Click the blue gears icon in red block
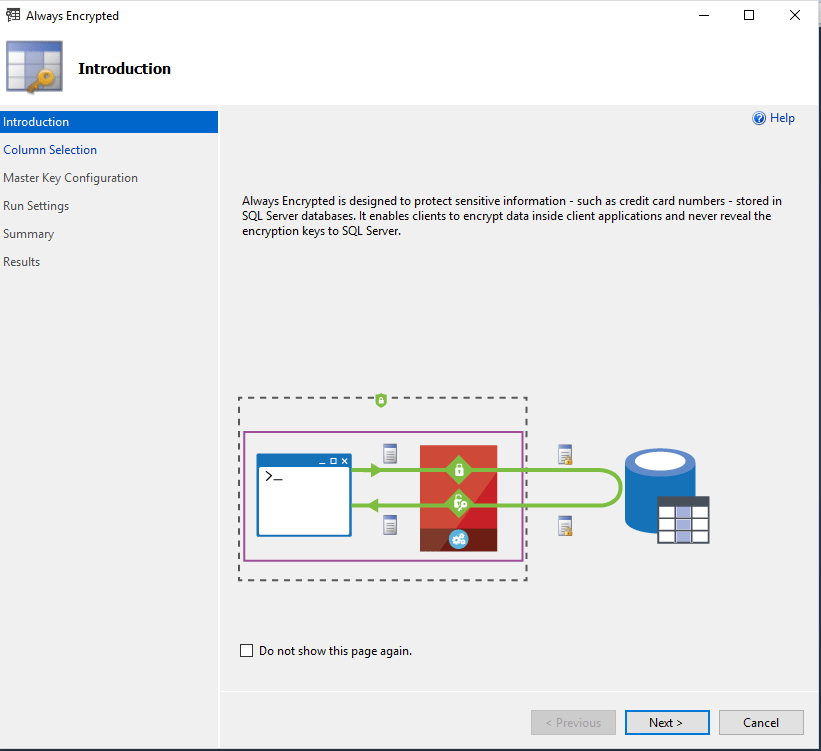Image resolution: width=821 pixels, height=751 pixels. [458, 539]
